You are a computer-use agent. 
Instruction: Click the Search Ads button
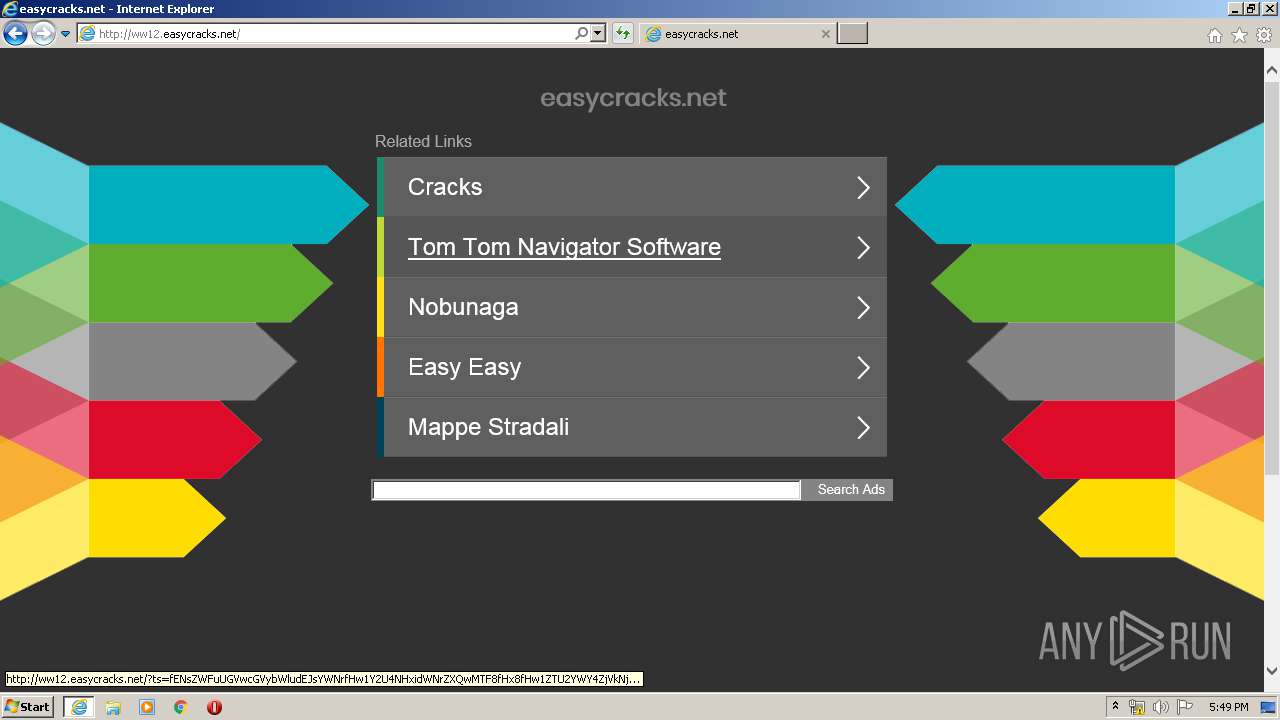pos(847,490)
